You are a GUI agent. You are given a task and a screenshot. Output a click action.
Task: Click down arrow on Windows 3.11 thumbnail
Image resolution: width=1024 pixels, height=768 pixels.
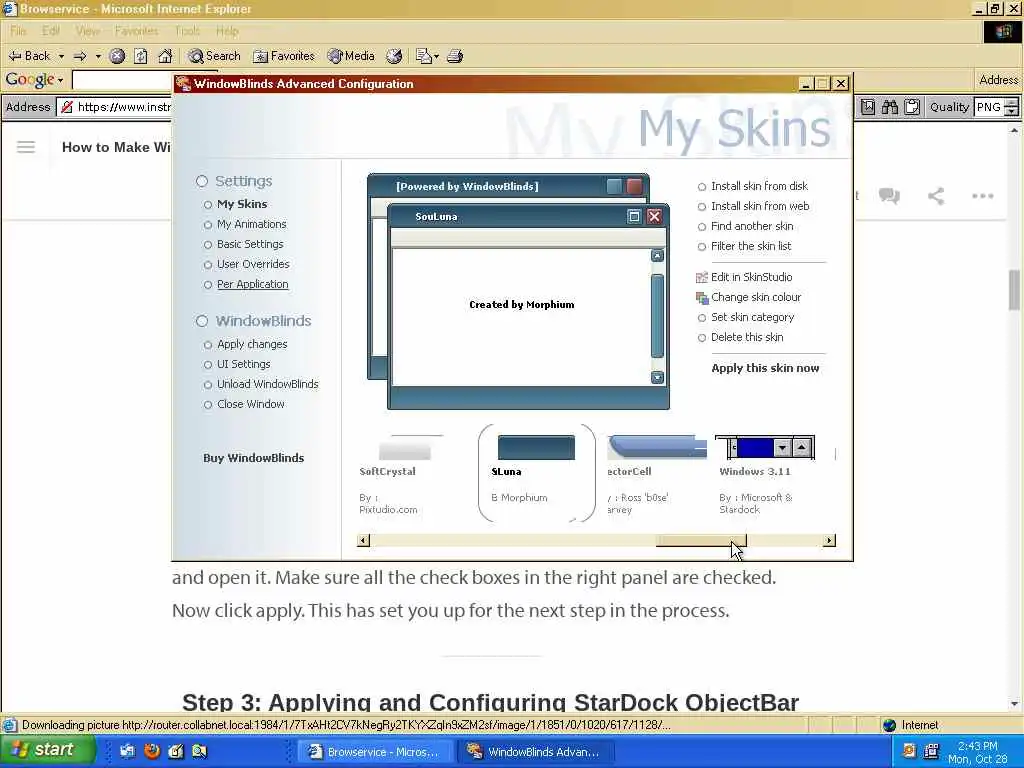tap(782, 448)
